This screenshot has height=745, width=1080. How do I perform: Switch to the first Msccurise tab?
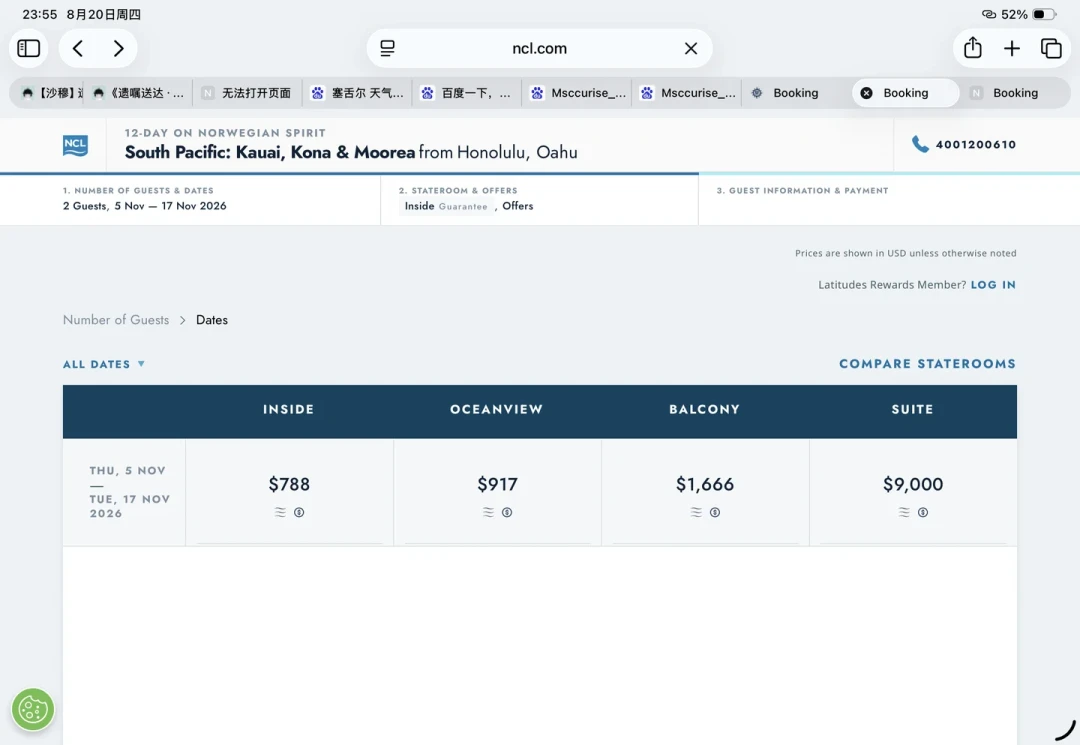point(577,93)
